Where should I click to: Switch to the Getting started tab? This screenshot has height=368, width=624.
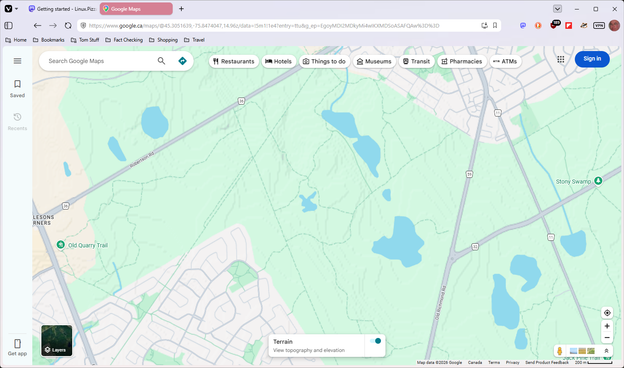(x=62, y=9)
